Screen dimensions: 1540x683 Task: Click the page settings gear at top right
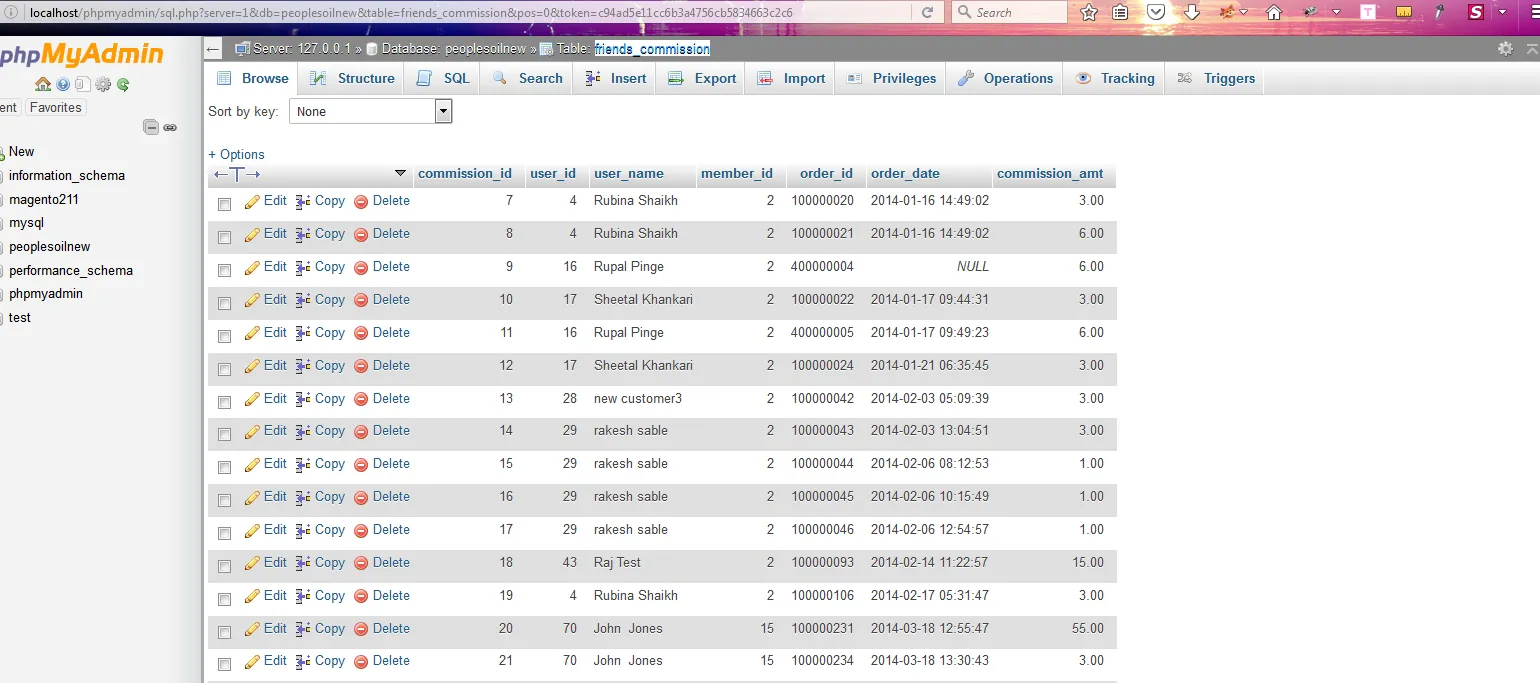[x=1505, y=48]
